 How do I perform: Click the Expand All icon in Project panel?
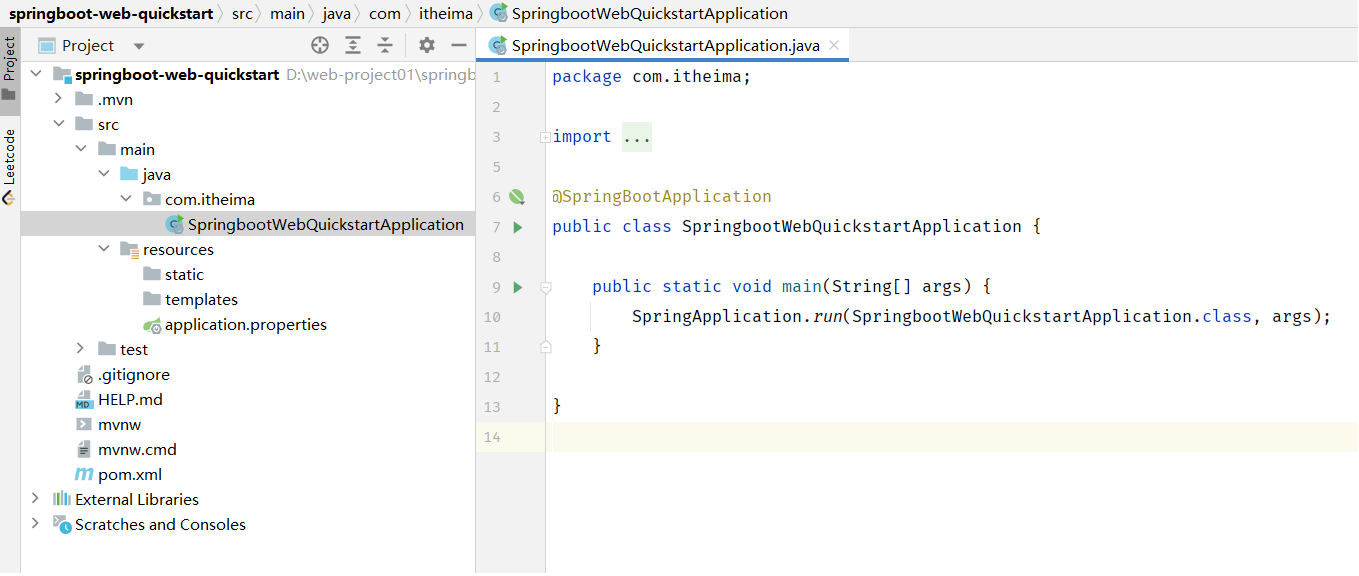(x=353, y=45)
